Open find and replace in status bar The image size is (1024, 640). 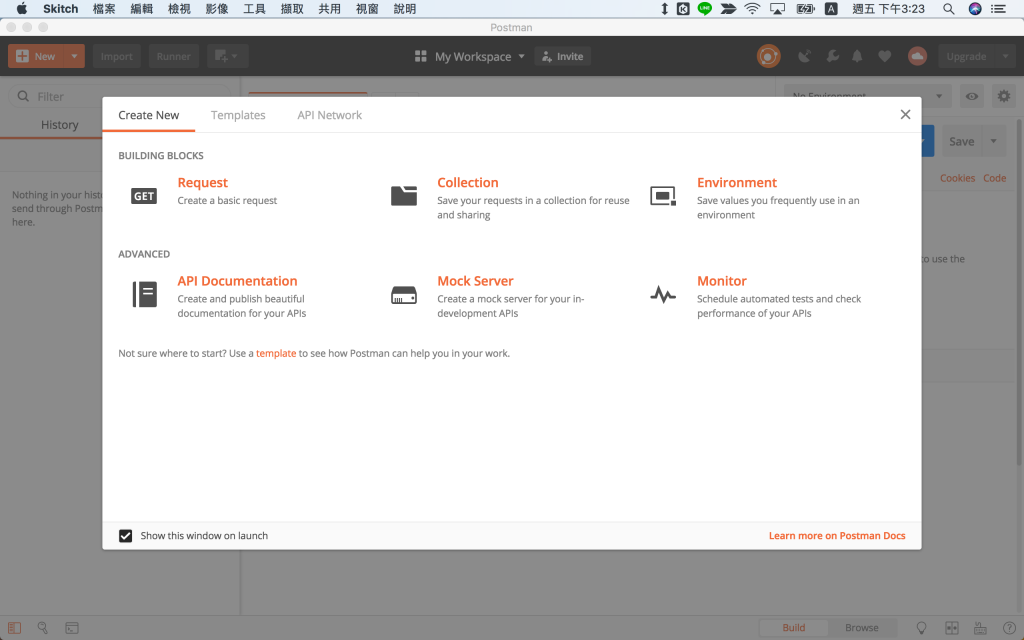tap(42, 628)
